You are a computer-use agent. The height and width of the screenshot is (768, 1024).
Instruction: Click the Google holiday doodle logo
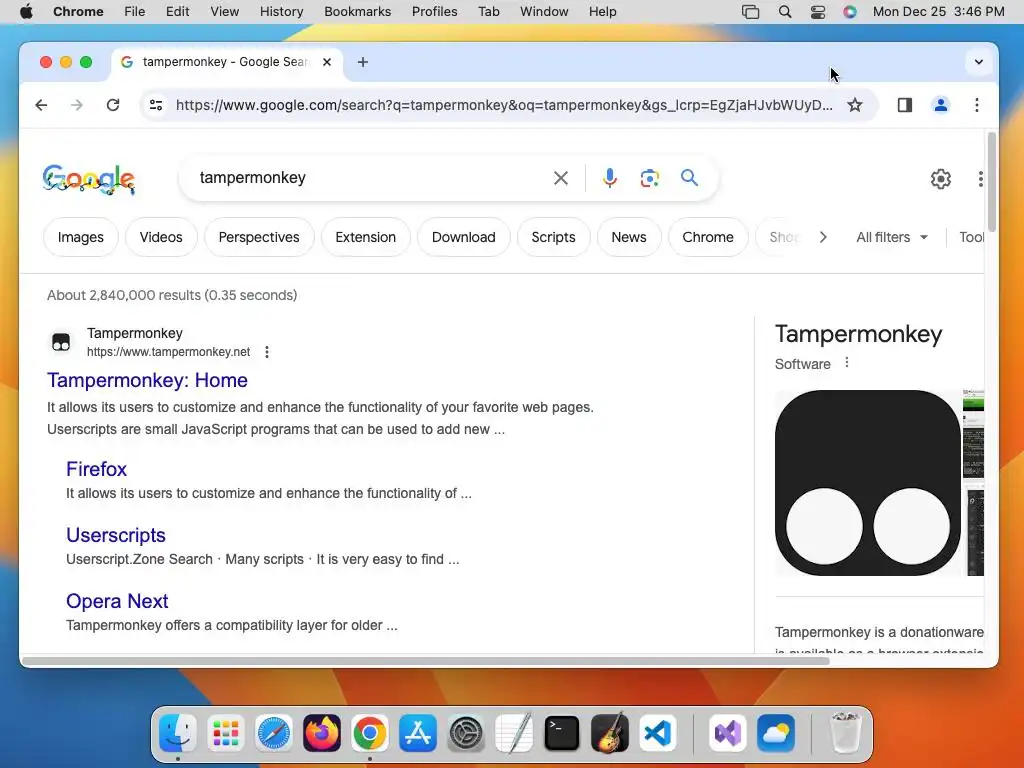pos(89,180)
